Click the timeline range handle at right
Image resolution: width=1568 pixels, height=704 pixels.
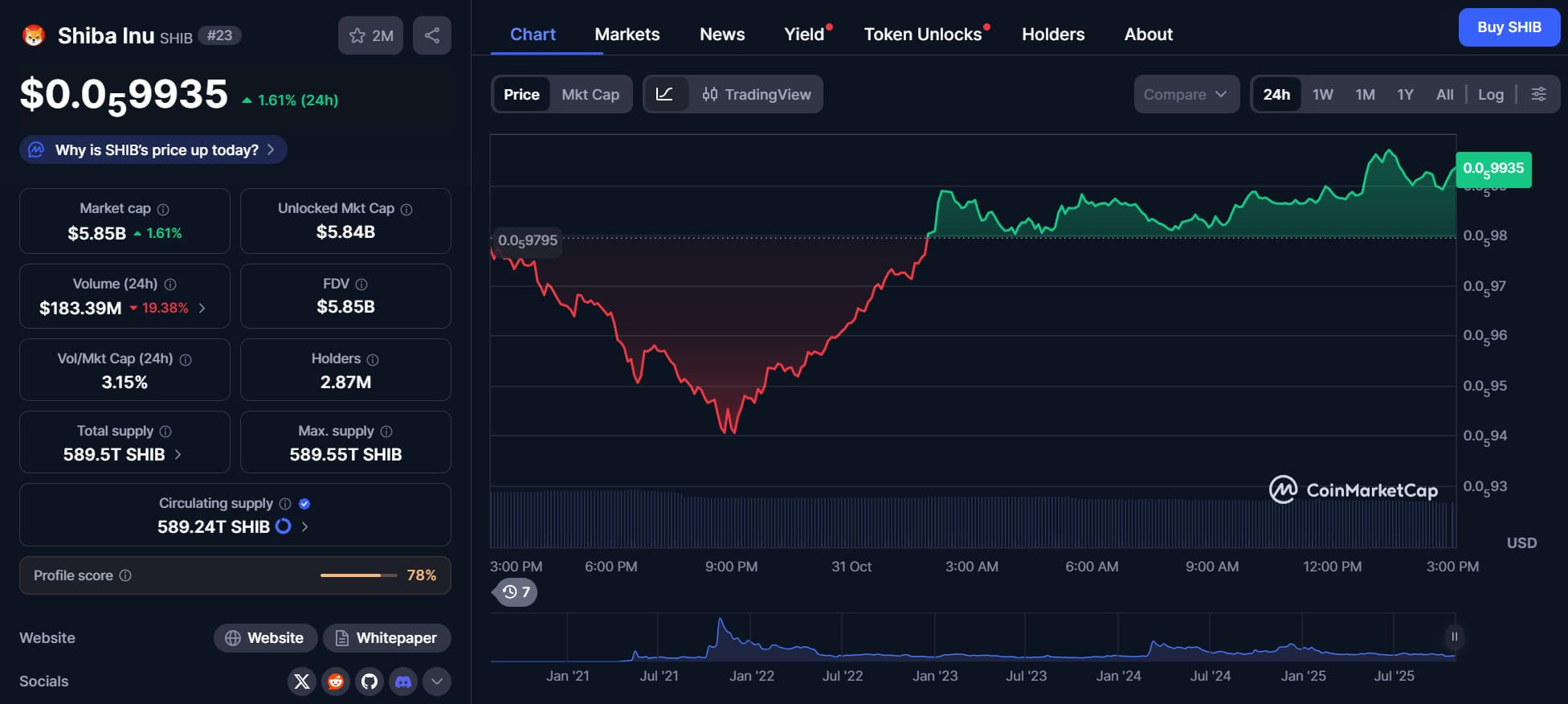click(1454, 636)
